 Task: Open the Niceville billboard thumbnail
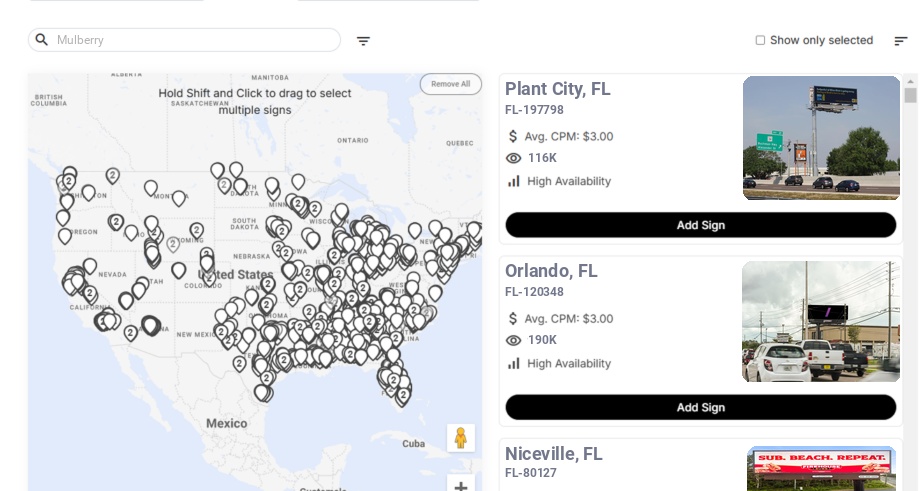821,469
